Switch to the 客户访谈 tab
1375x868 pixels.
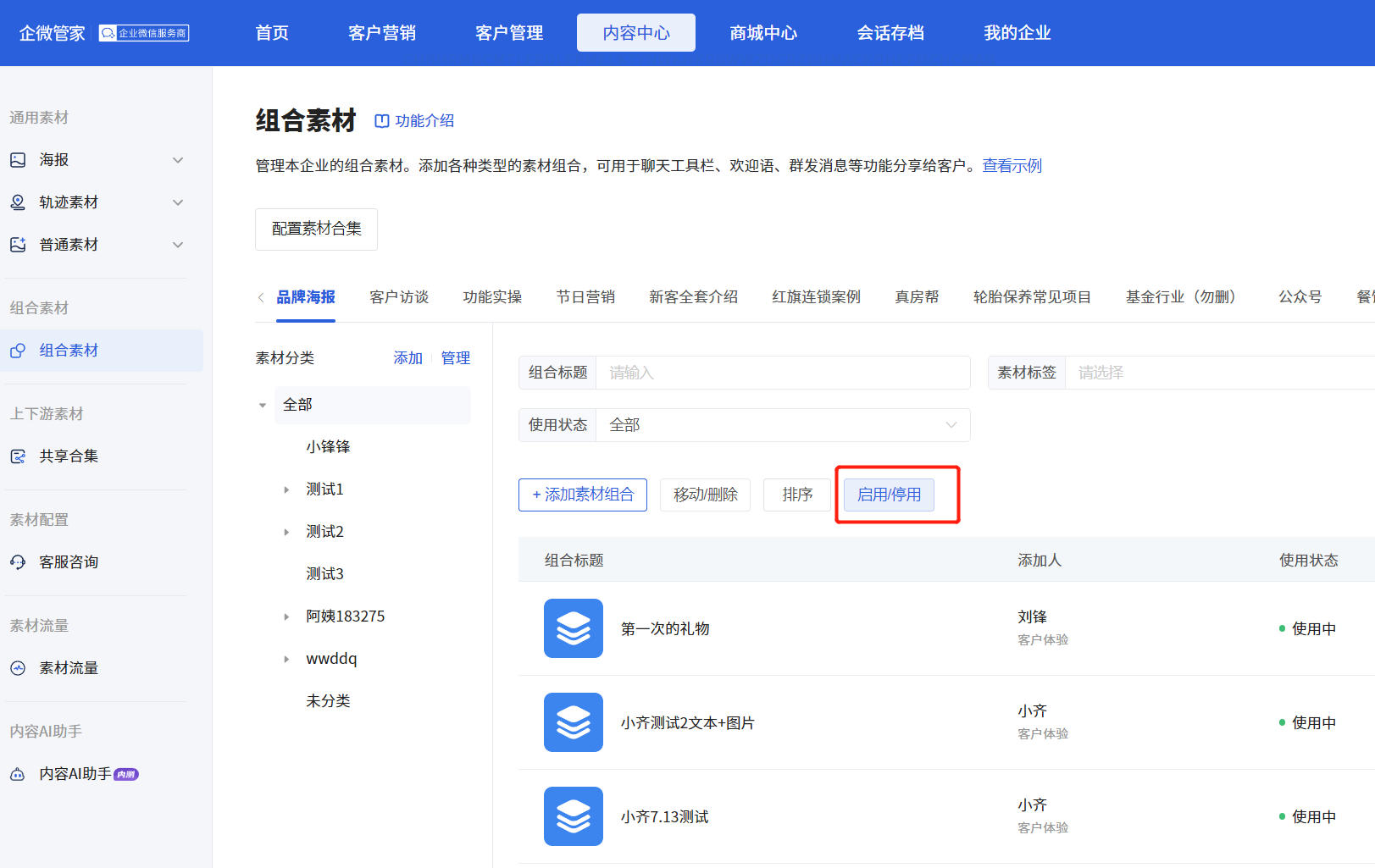[399, 297]
